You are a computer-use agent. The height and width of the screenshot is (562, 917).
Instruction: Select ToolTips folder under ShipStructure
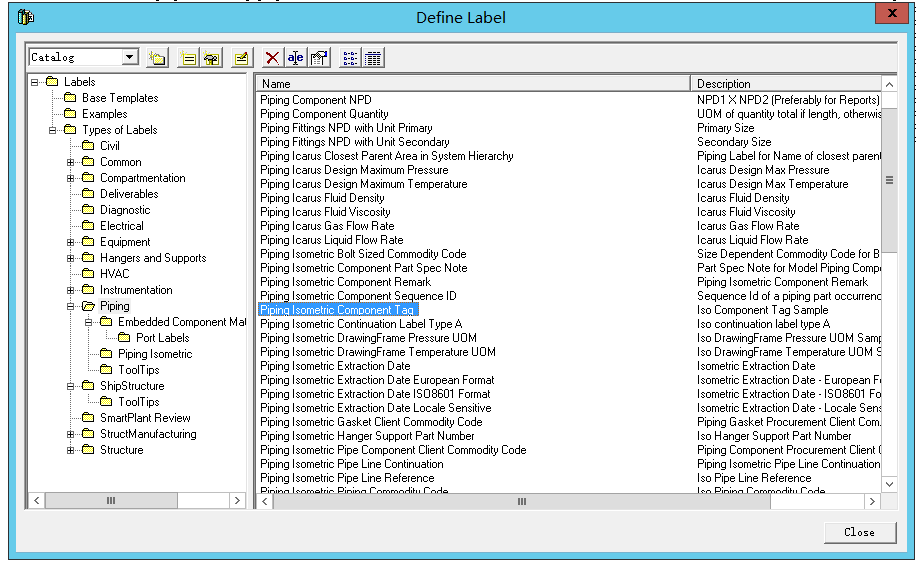[x=138, y=402]
